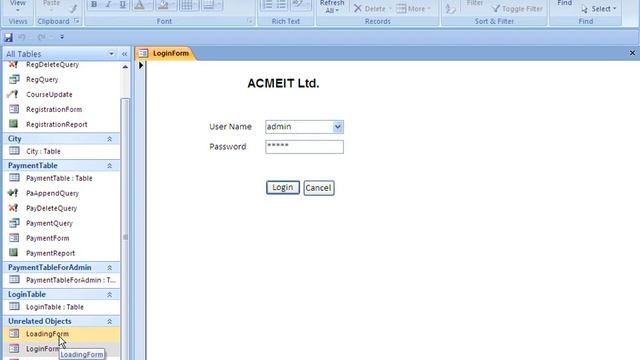
Task: Click Toggle Filter button
Action: tap(517, 9)
